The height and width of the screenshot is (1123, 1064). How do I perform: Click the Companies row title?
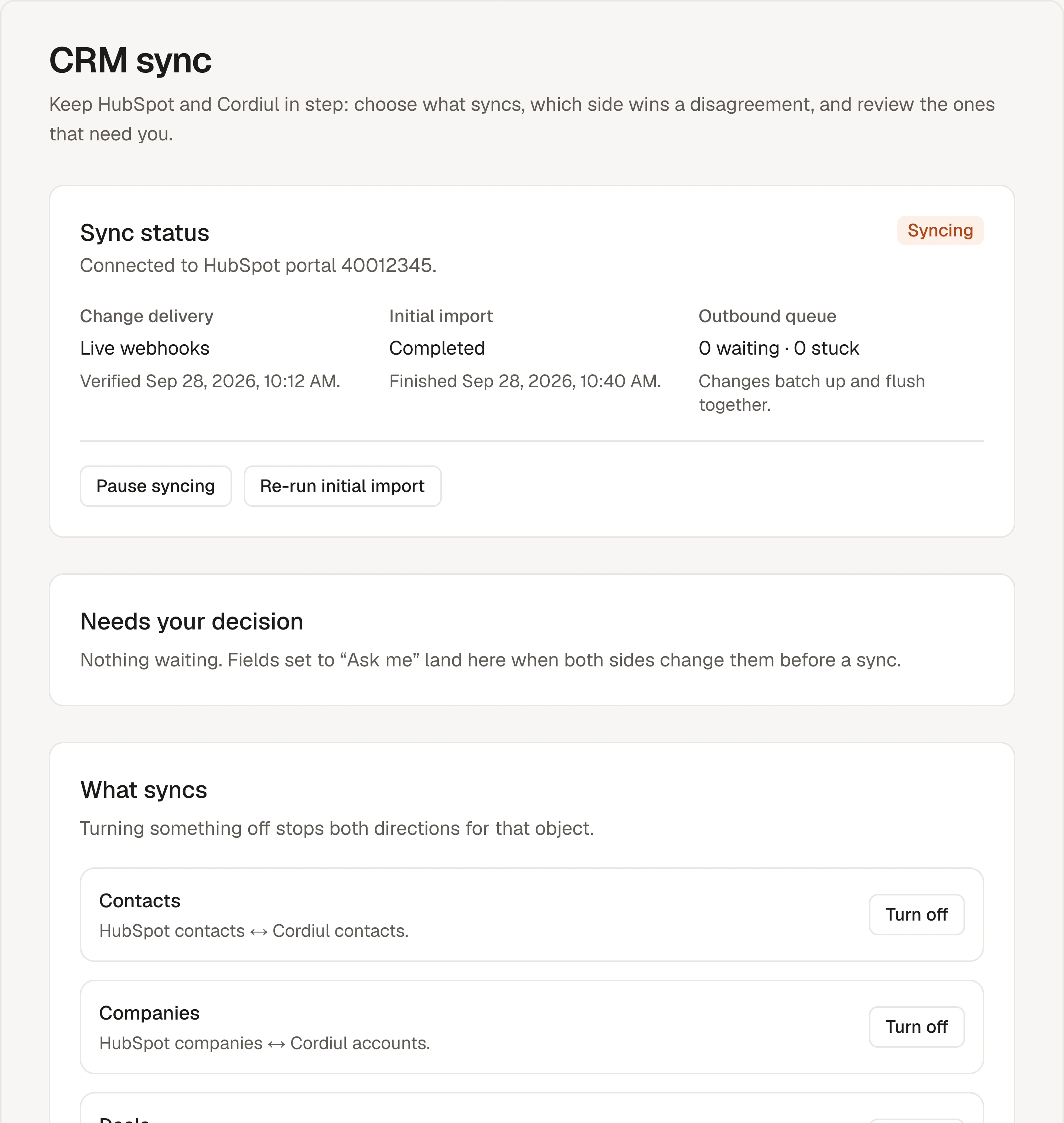(149, 1013)
